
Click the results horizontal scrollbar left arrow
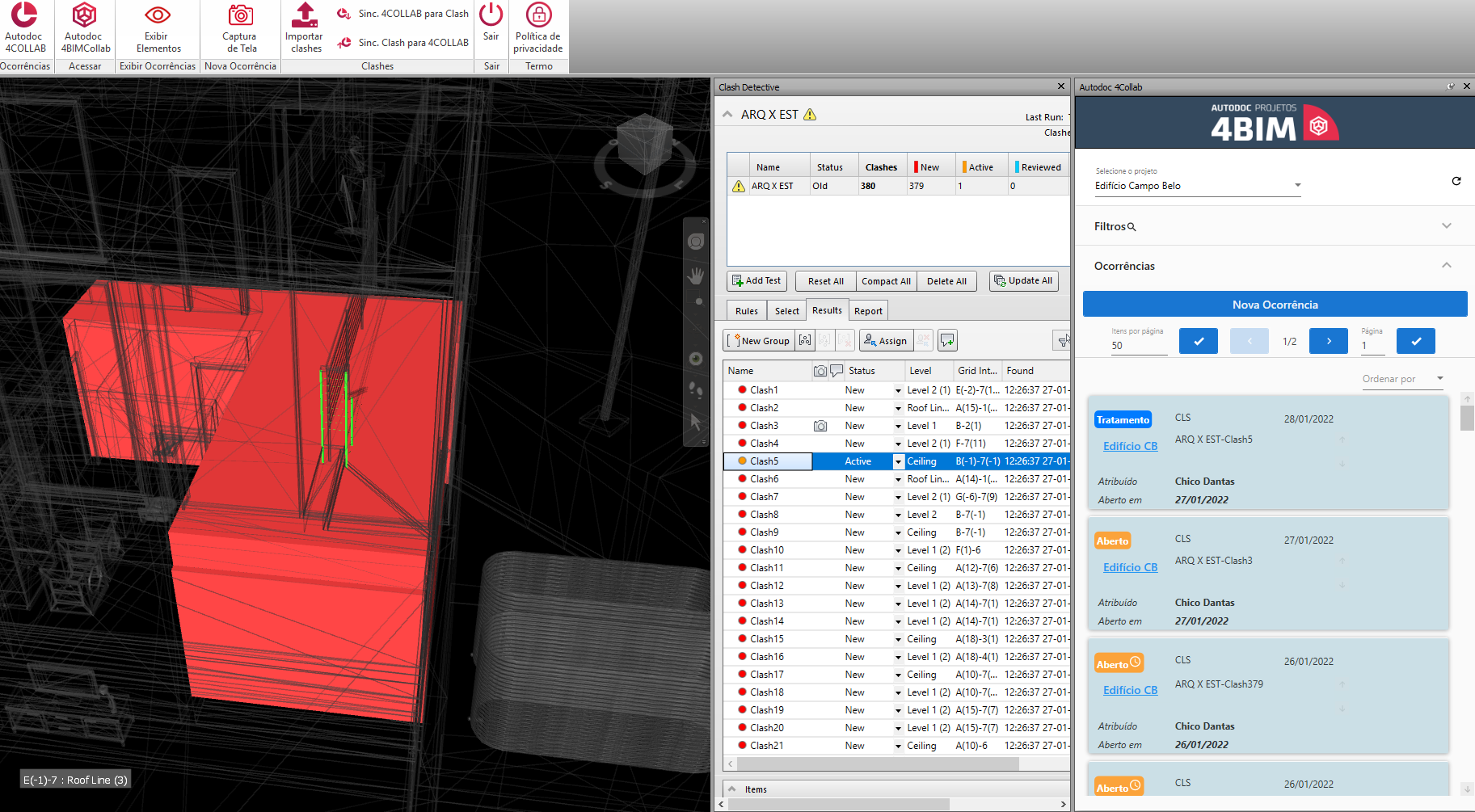(731, 764)
